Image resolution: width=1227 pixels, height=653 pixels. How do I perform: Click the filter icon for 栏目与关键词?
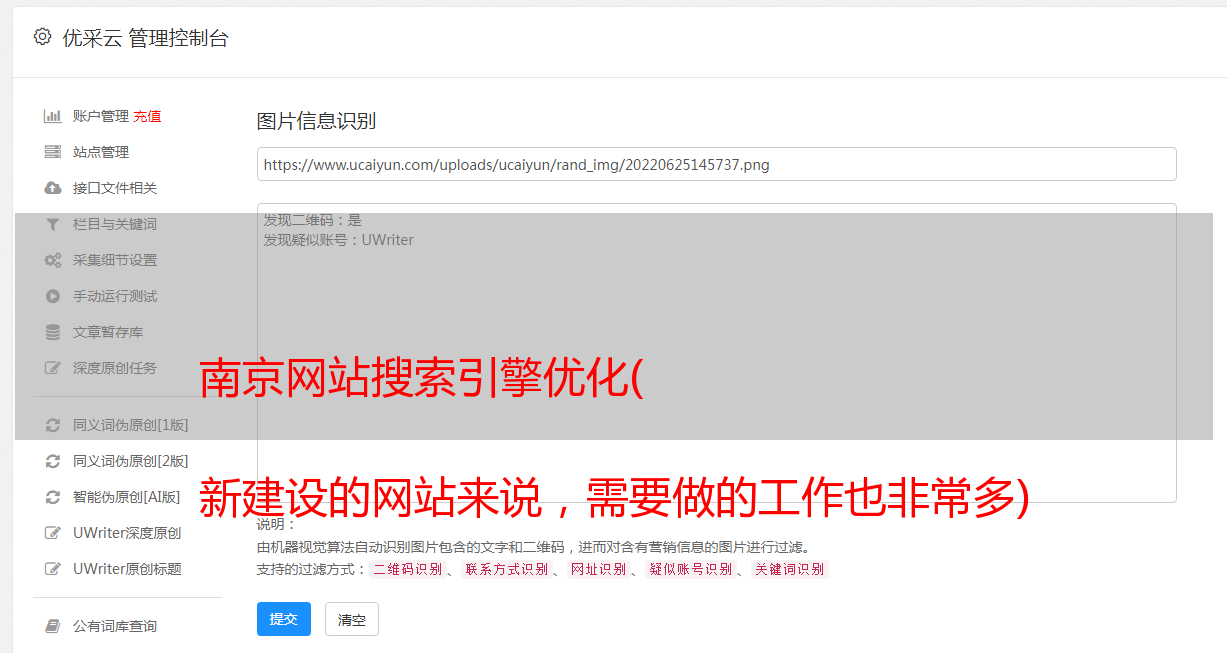coord(53,224)
